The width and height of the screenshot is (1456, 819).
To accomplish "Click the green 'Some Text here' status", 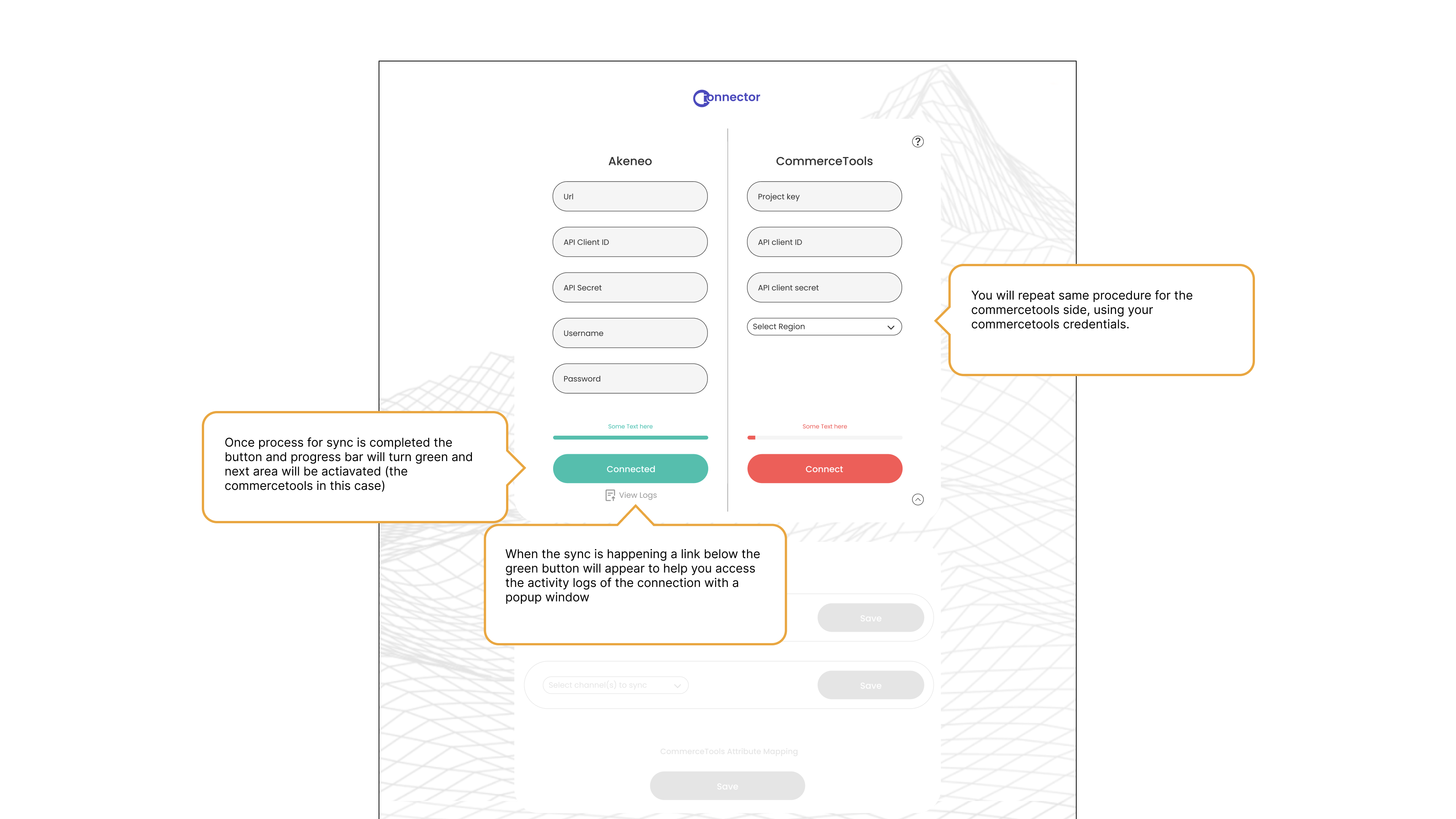I will [x=630, y=427].
